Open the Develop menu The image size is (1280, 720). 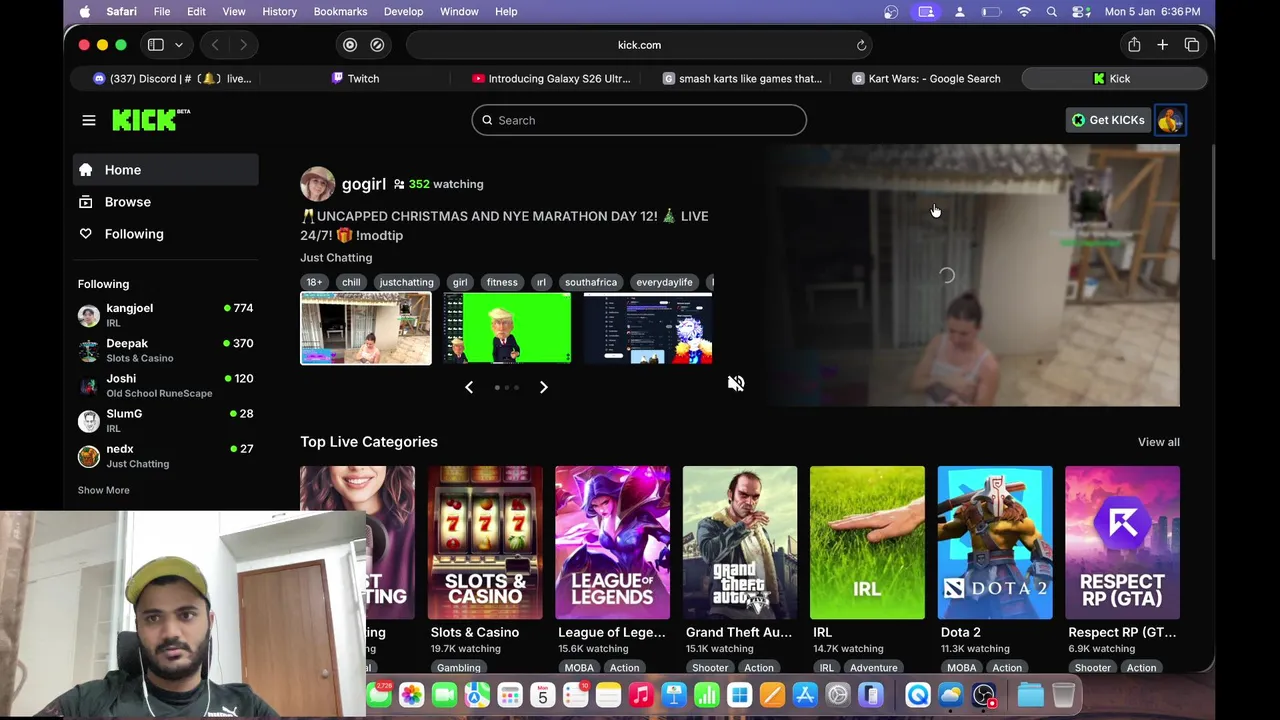point(404,12)
